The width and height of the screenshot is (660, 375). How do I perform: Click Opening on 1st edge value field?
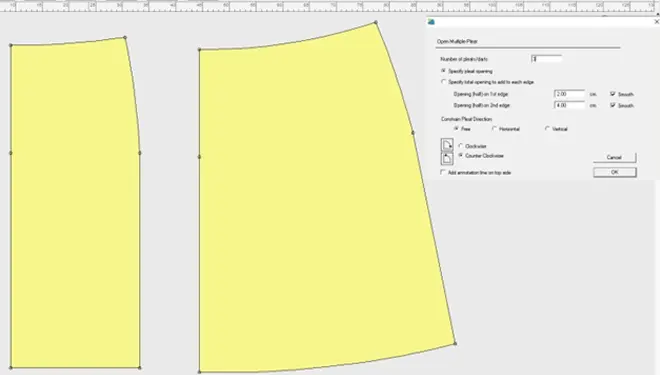[570, 94]
